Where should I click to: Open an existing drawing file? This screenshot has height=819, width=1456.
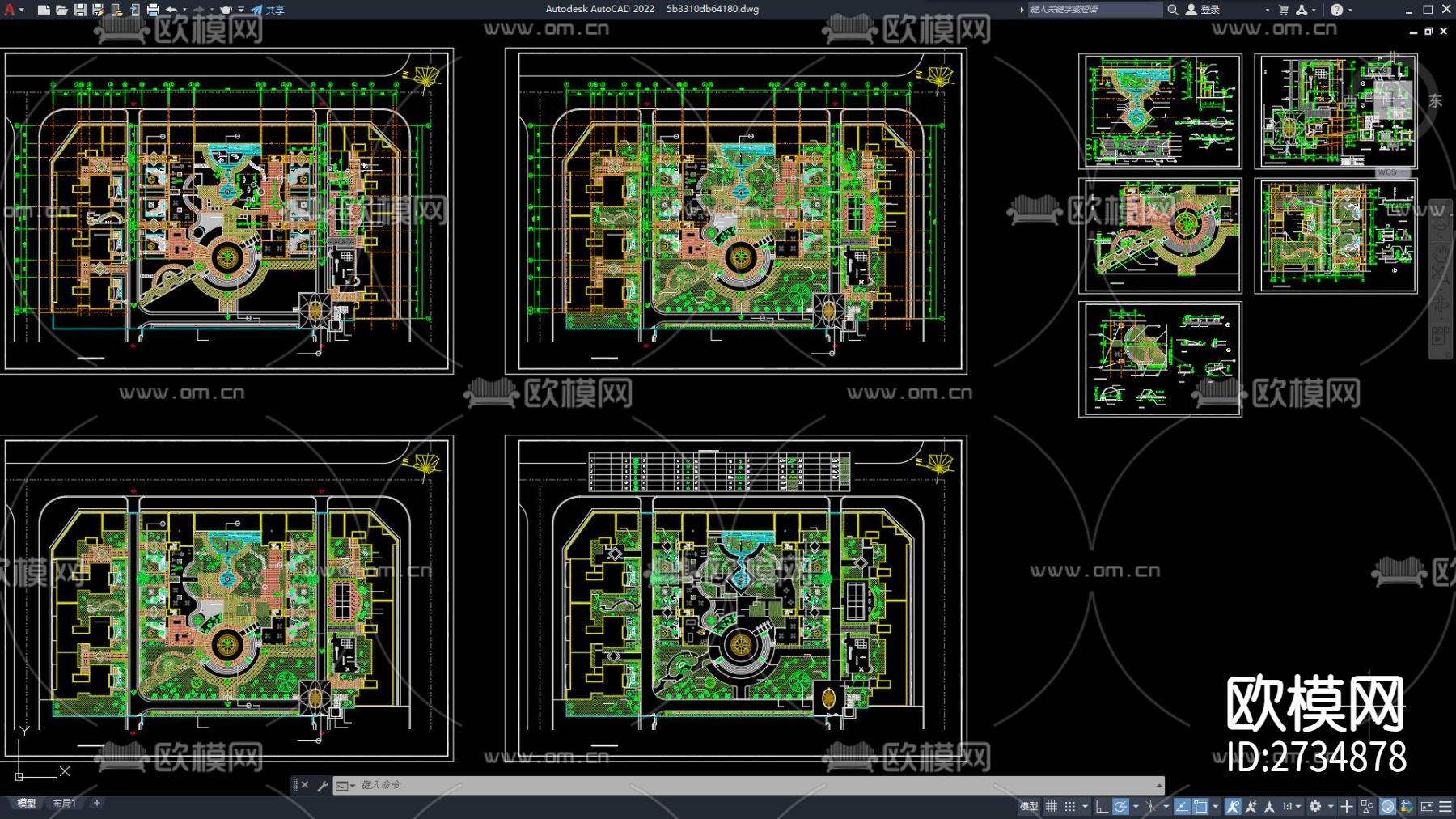pos(61,10)
